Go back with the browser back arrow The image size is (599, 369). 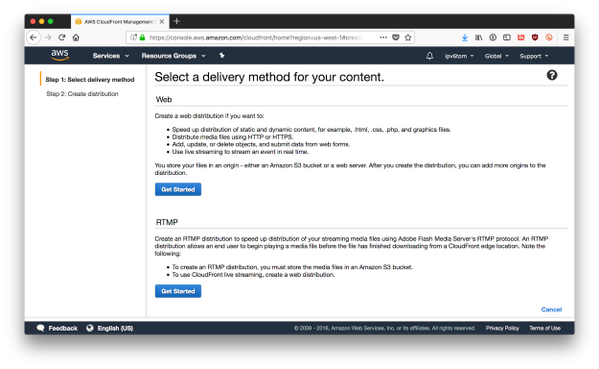pos(33,37)
